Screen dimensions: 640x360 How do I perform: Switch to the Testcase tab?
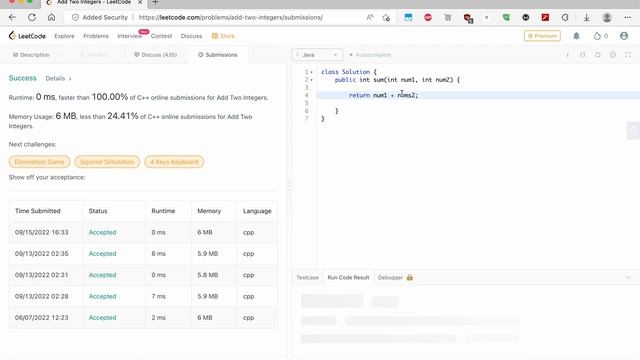(307, 278)
